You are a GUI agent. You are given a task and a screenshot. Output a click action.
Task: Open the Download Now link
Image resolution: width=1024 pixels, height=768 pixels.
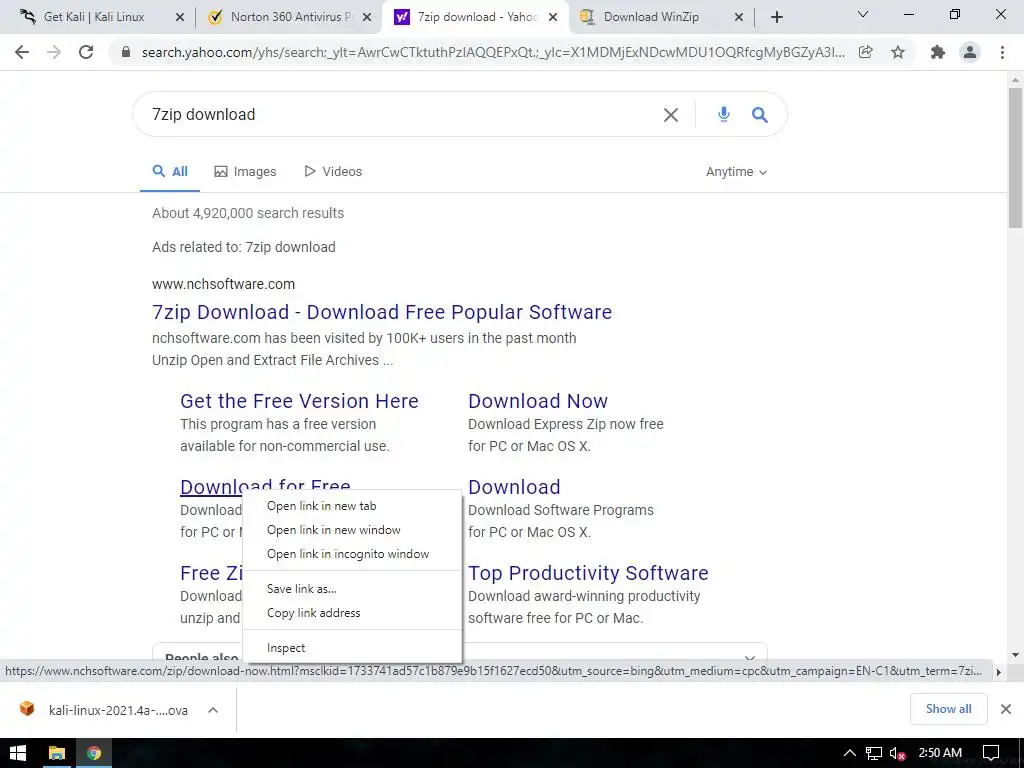coord(538,401)
